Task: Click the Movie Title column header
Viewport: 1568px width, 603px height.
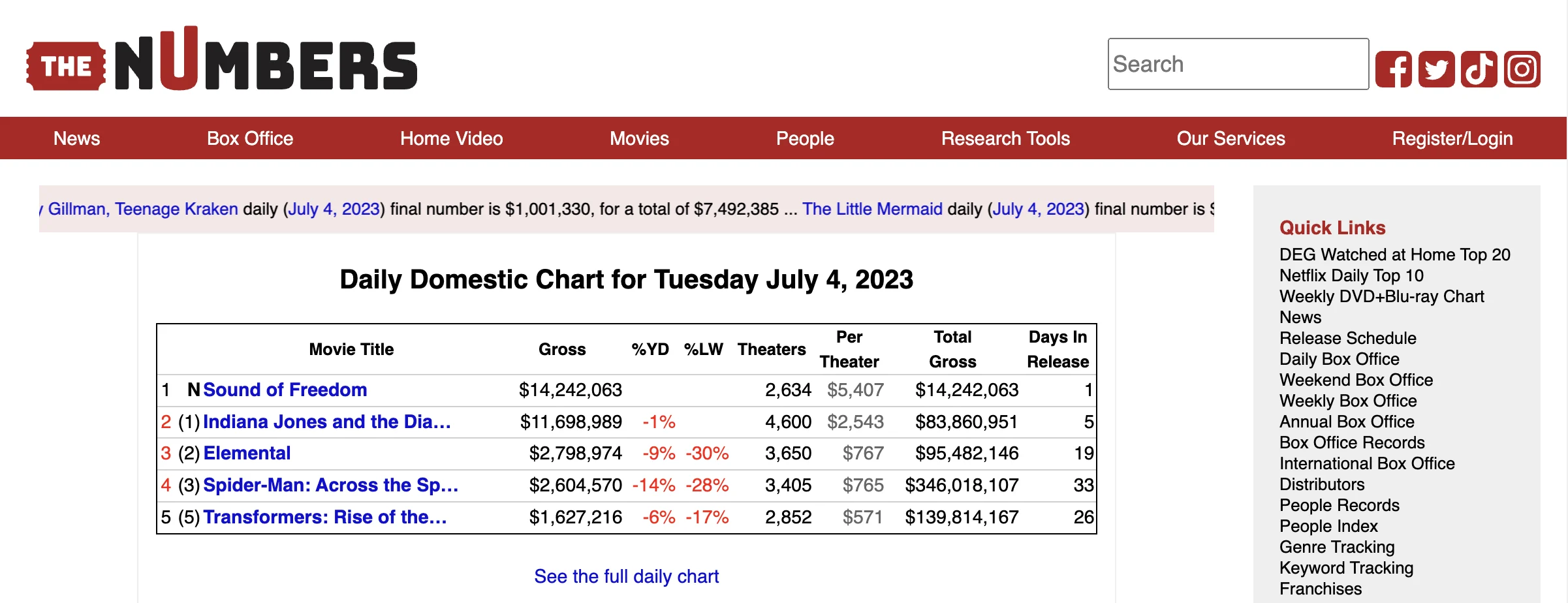Action: [351, 349]
